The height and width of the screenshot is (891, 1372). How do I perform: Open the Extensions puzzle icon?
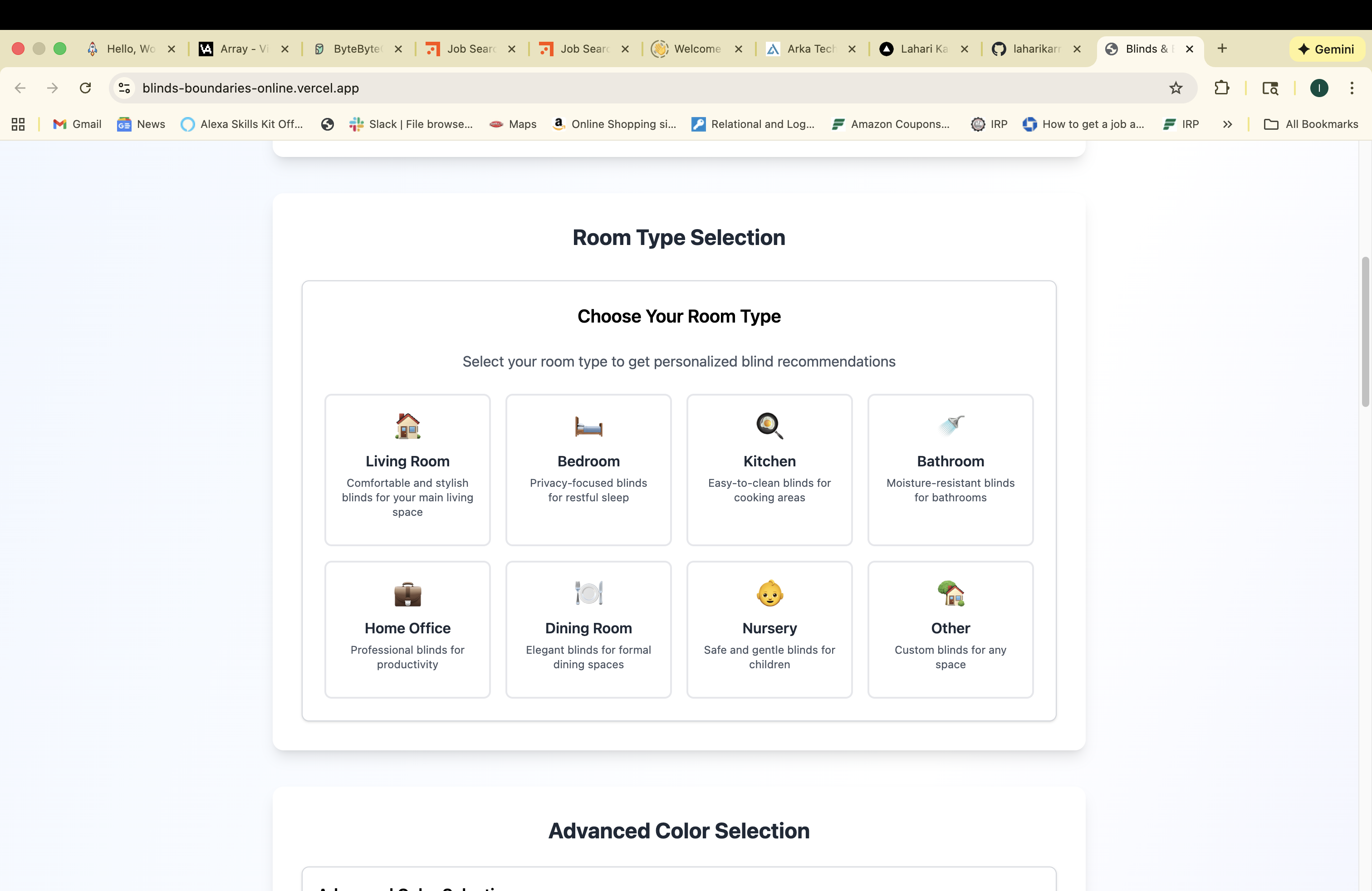coord(1221,88)
